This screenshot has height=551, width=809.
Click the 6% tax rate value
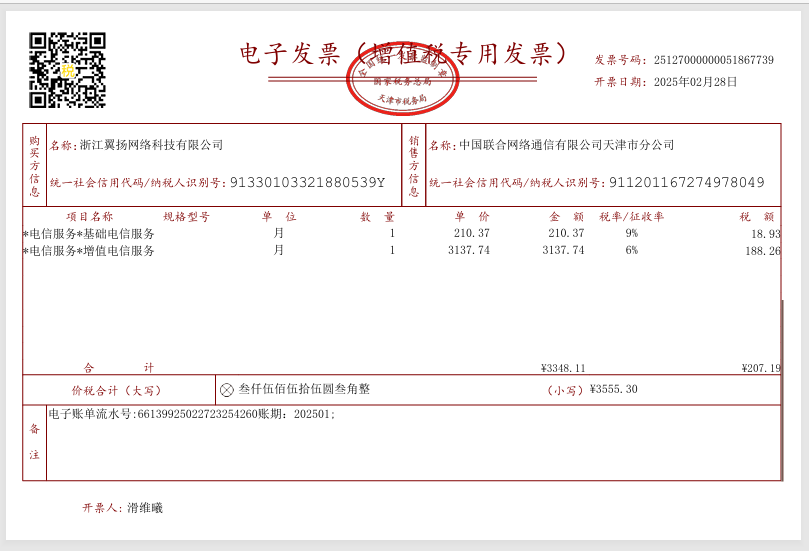coord(631,251)
